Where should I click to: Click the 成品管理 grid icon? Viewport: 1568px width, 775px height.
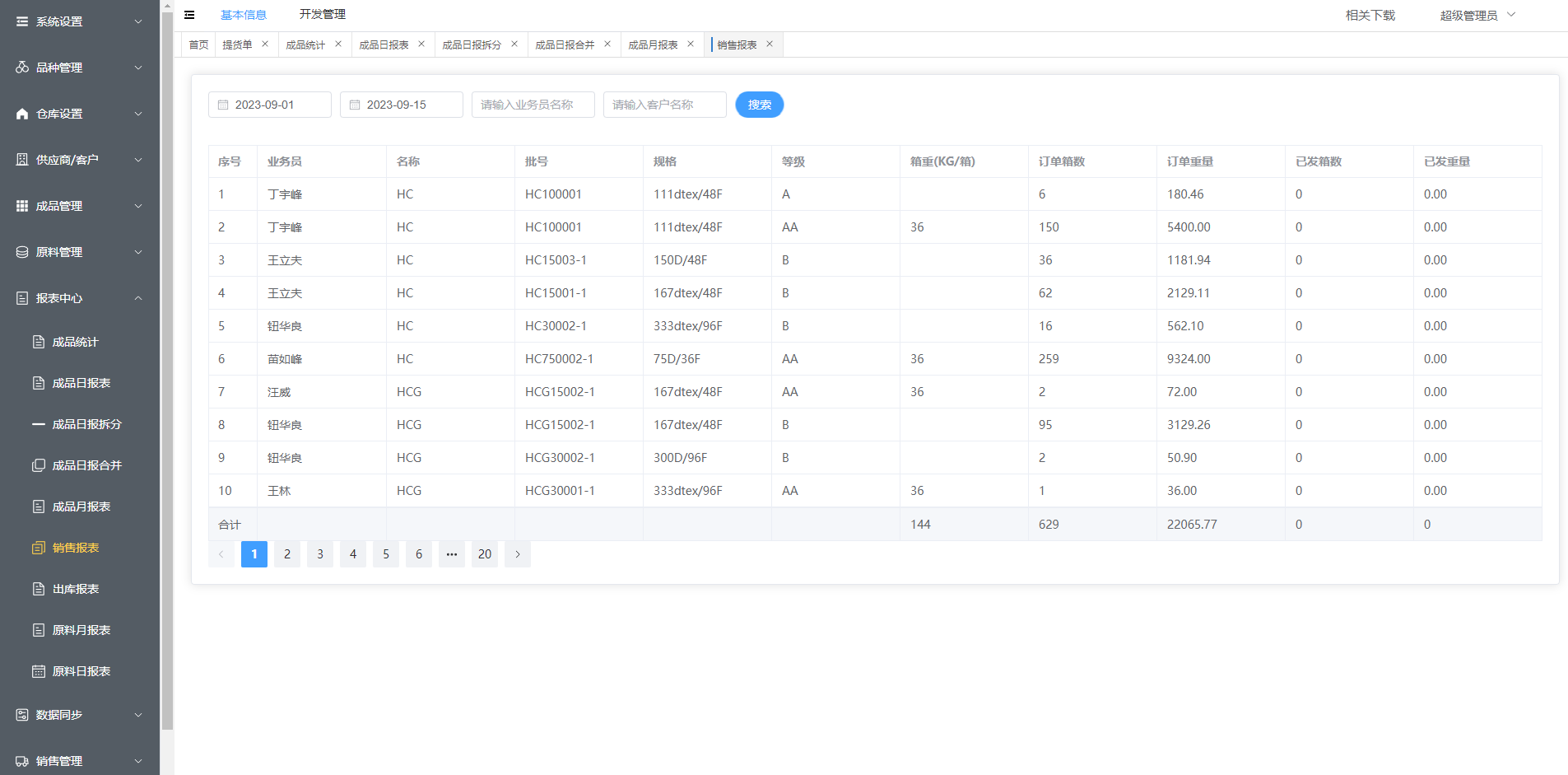22,206
